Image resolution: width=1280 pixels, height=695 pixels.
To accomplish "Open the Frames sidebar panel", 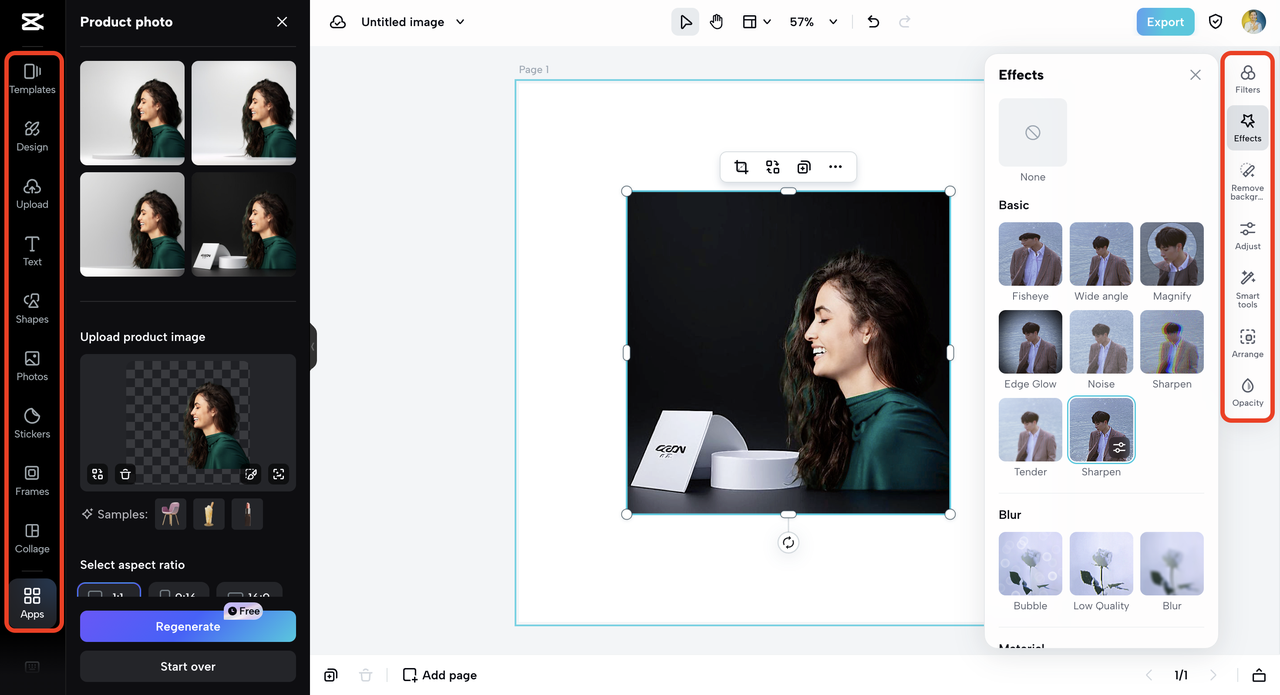I will coord(32,480).
